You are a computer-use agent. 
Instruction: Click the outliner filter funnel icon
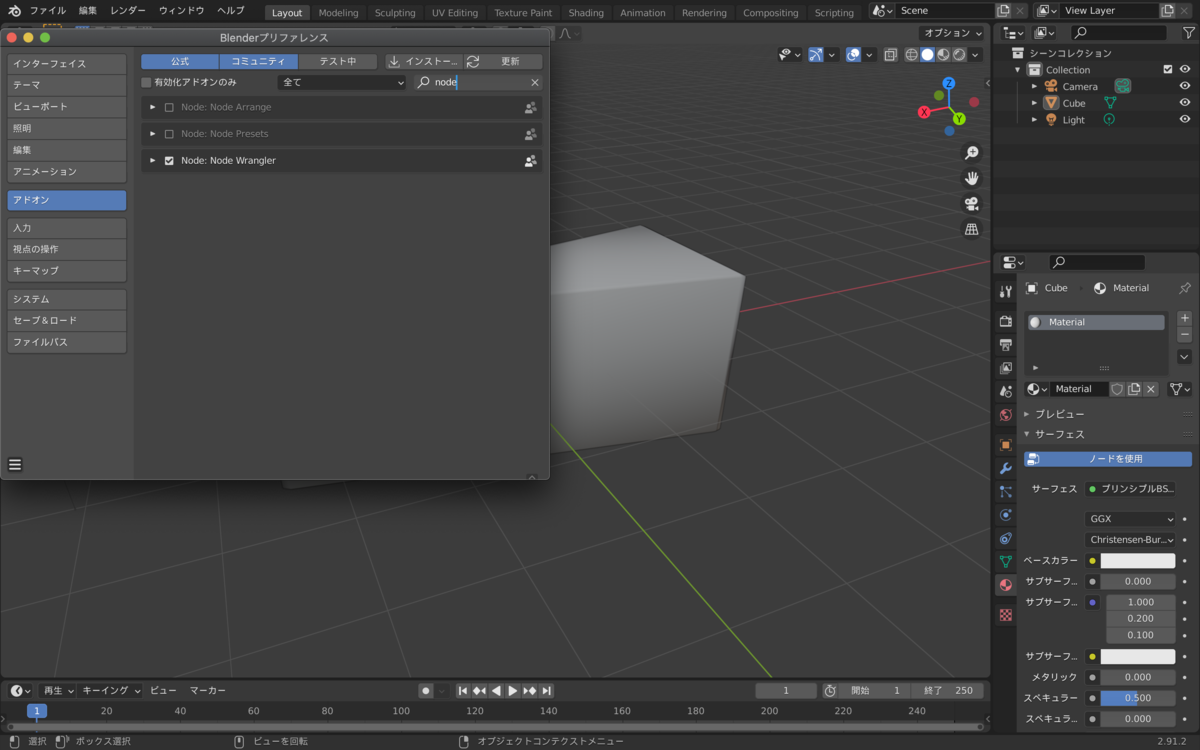(1188, 33)
